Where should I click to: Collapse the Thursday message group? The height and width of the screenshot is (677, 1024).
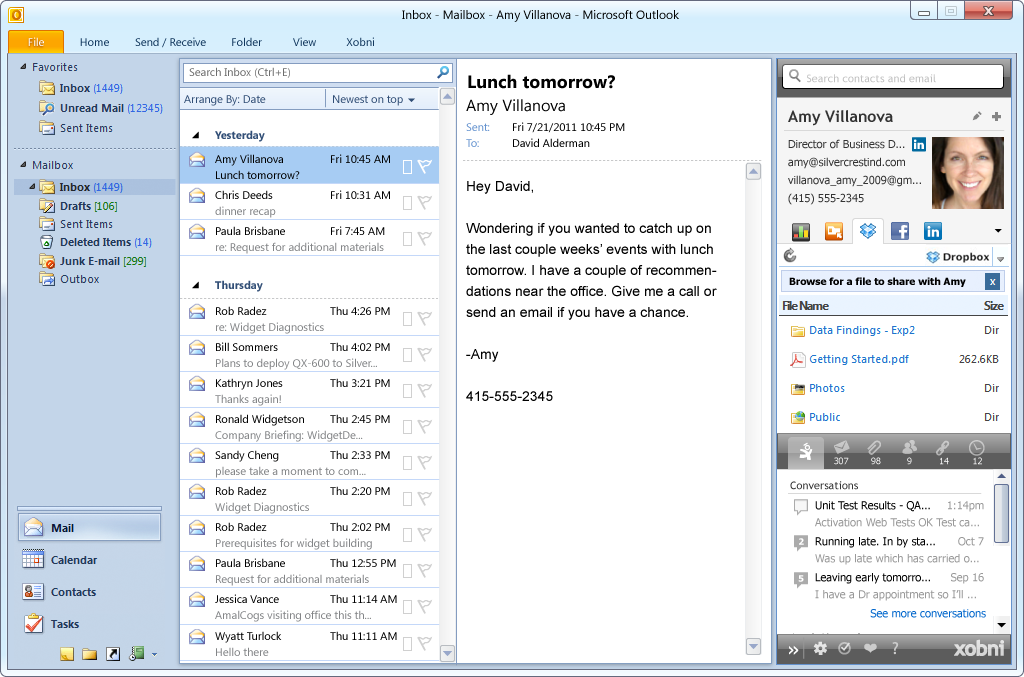tap(195, 285)
